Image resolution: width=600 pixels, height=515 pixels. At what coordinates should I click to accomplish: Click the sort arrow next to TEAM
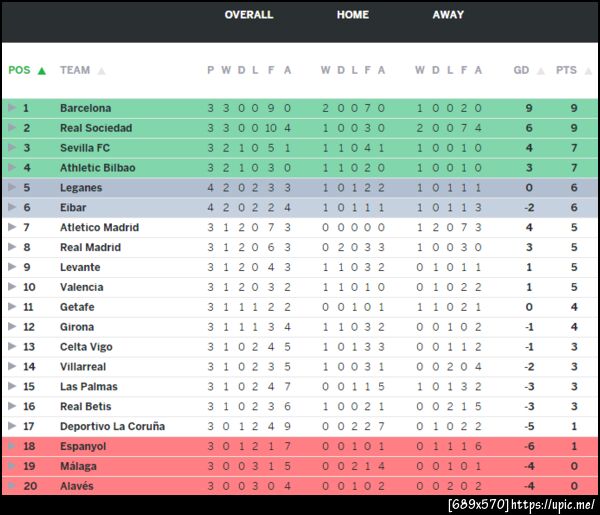click(101, 71)
